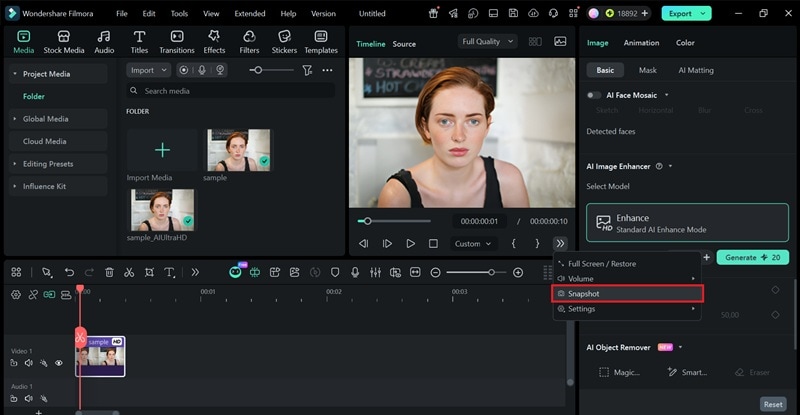This screenshot has height=415, width=800.
Task: Choose Full Screen / Restore menu item
Action: point(628,263)
